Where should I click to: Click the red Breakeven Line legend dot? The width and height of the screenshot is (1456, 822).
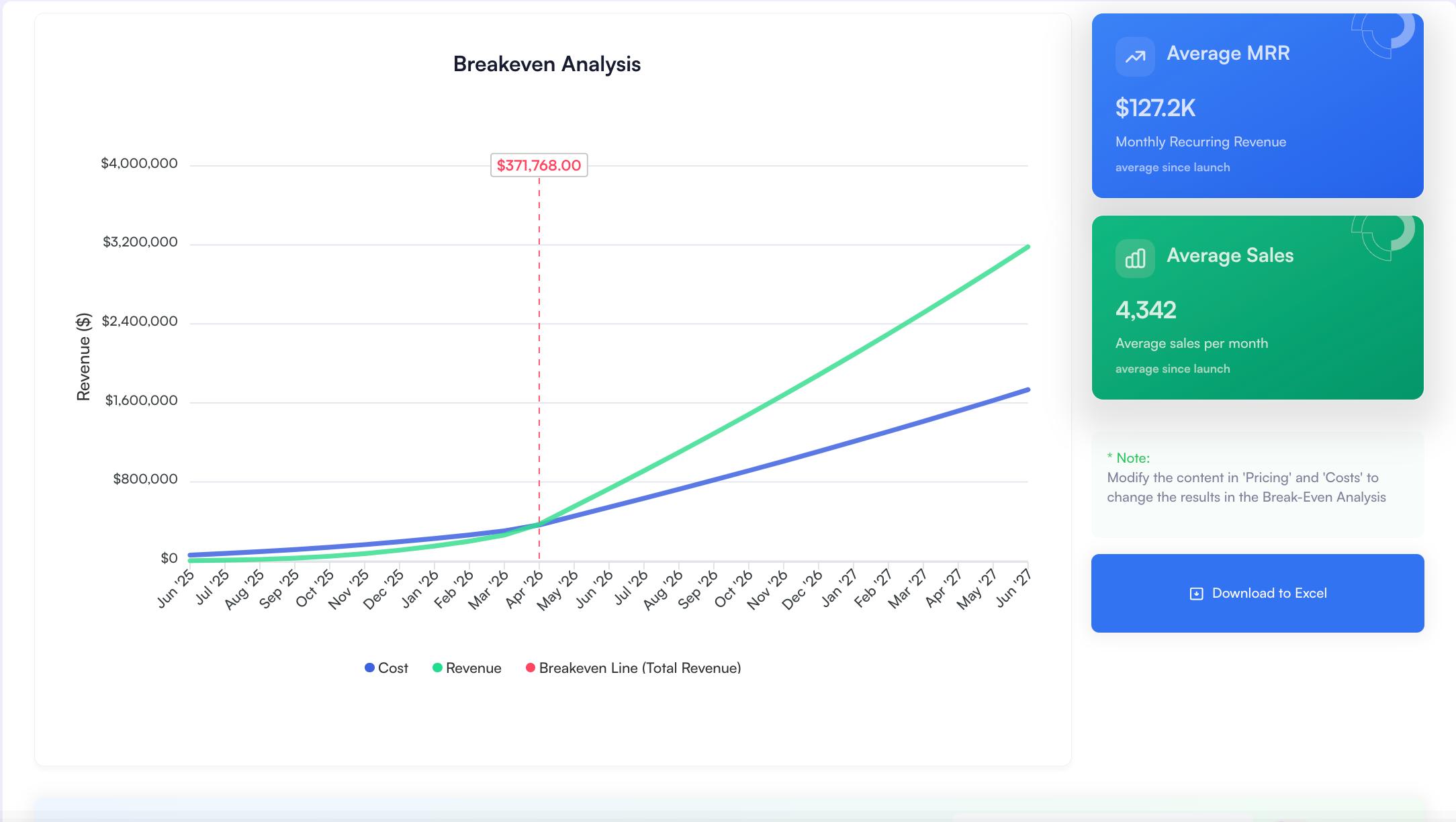point(531,668)
